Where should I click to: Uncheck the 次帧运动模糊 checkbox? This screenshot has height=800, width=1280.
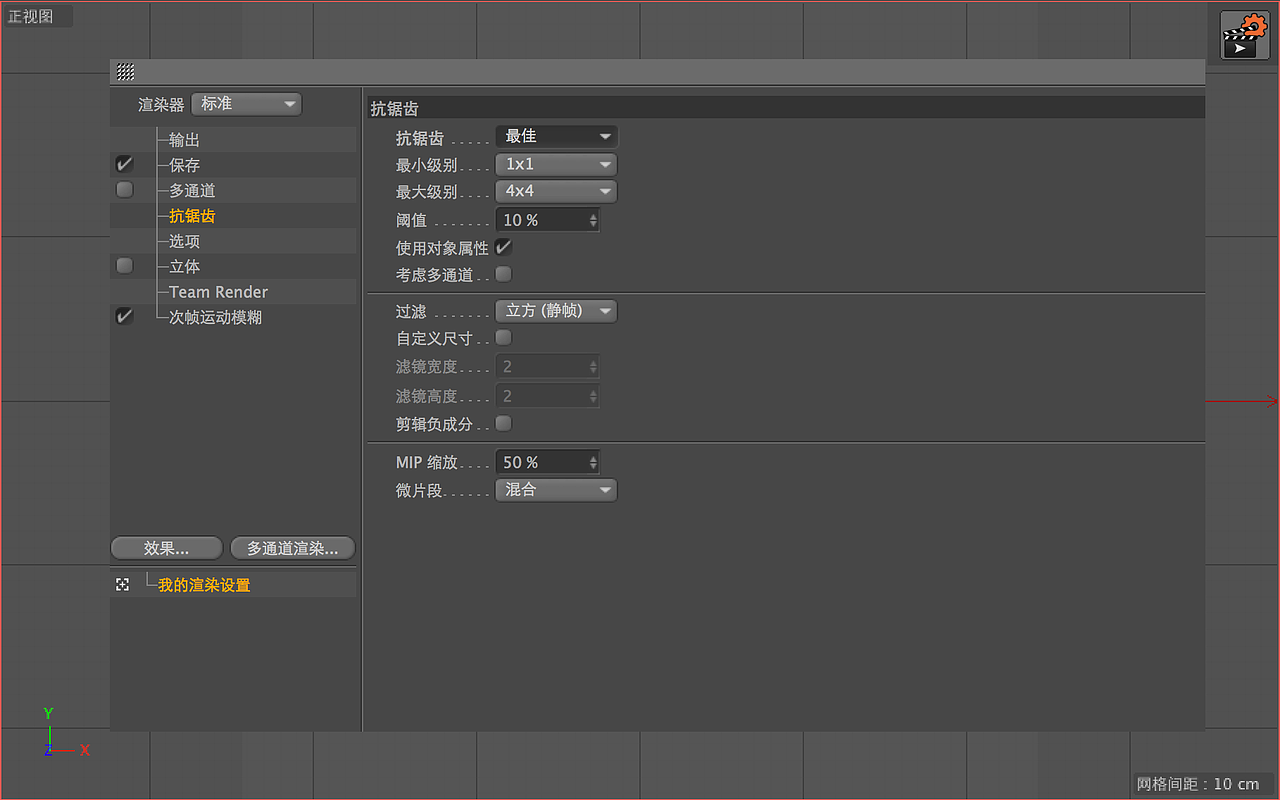click(x=124, y=316)
